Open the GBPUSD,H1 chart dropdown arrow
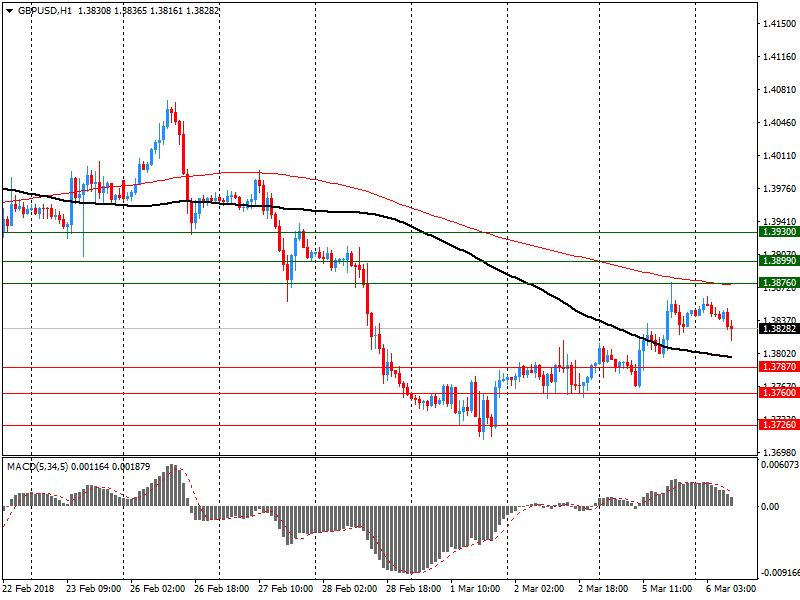Viewport: 800px width, 600px height. pyautogui.click(x=9, y=10)
